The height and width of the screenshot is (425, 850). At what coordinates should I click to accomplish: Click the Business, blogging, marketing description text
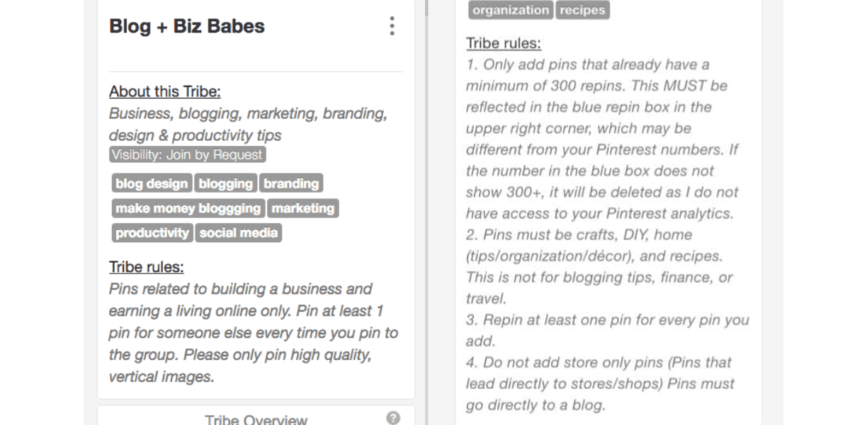pyautogui.click(x=247, y=124)
